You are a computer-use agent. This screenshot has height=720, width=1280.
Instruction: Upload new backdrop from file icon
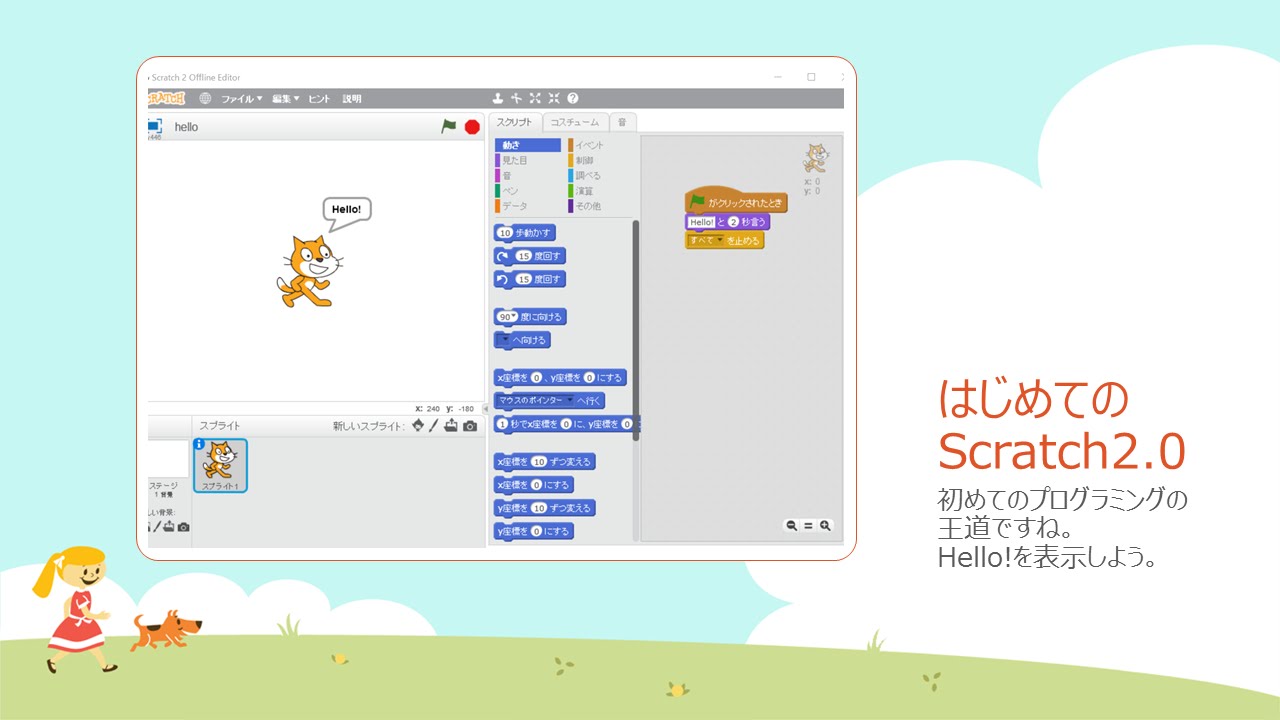(x=169, y=527)
